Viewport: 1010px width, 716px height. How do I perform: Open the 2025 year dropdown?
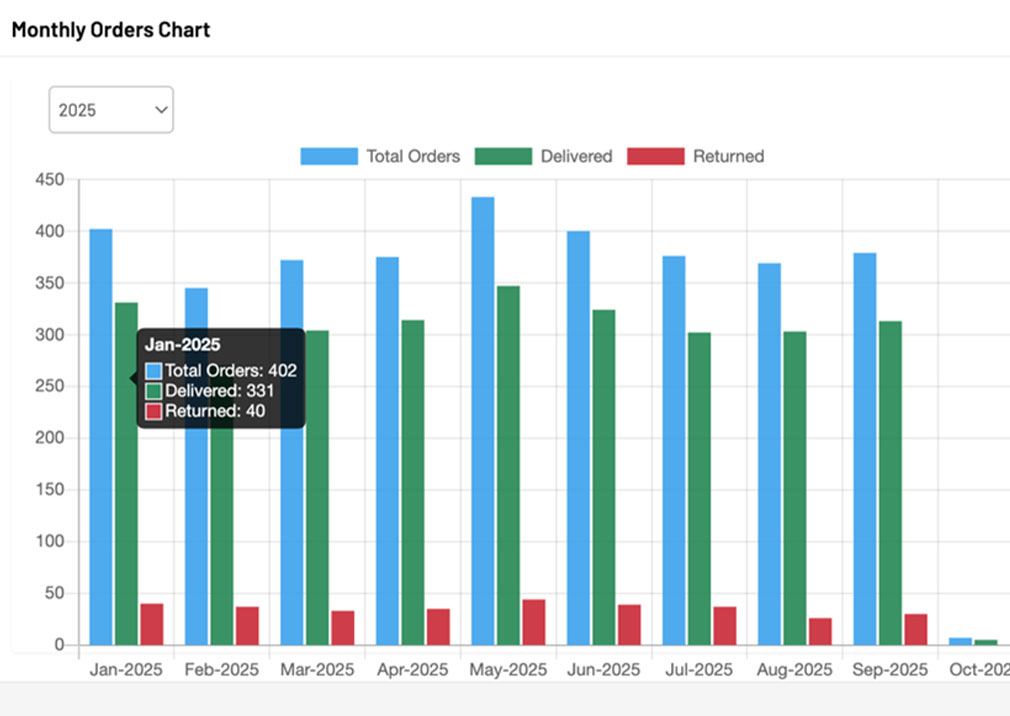coord(111,110)
